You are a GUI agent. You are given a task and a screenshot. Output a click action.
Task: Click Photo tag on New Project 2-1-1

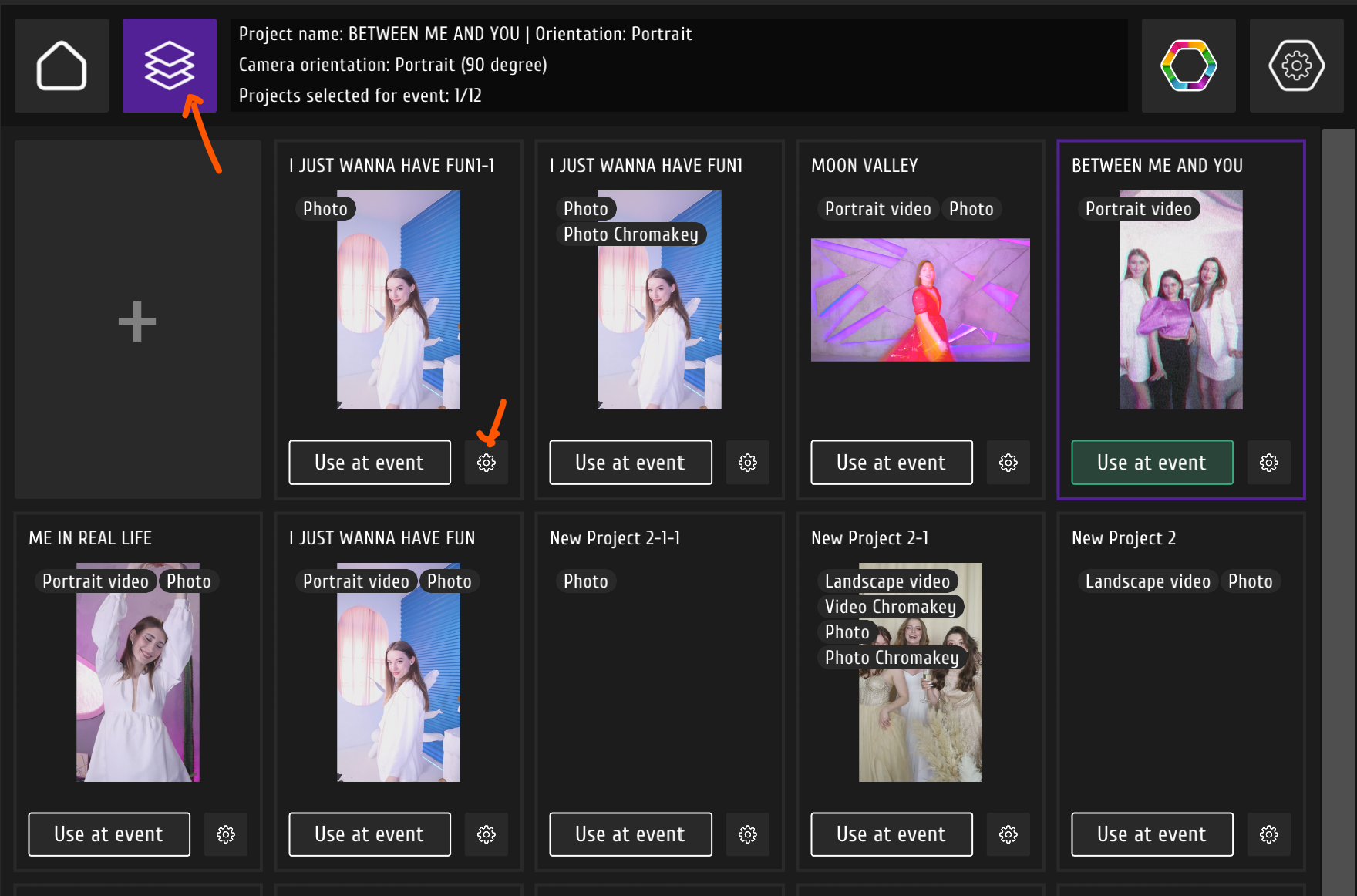(586, 581)
